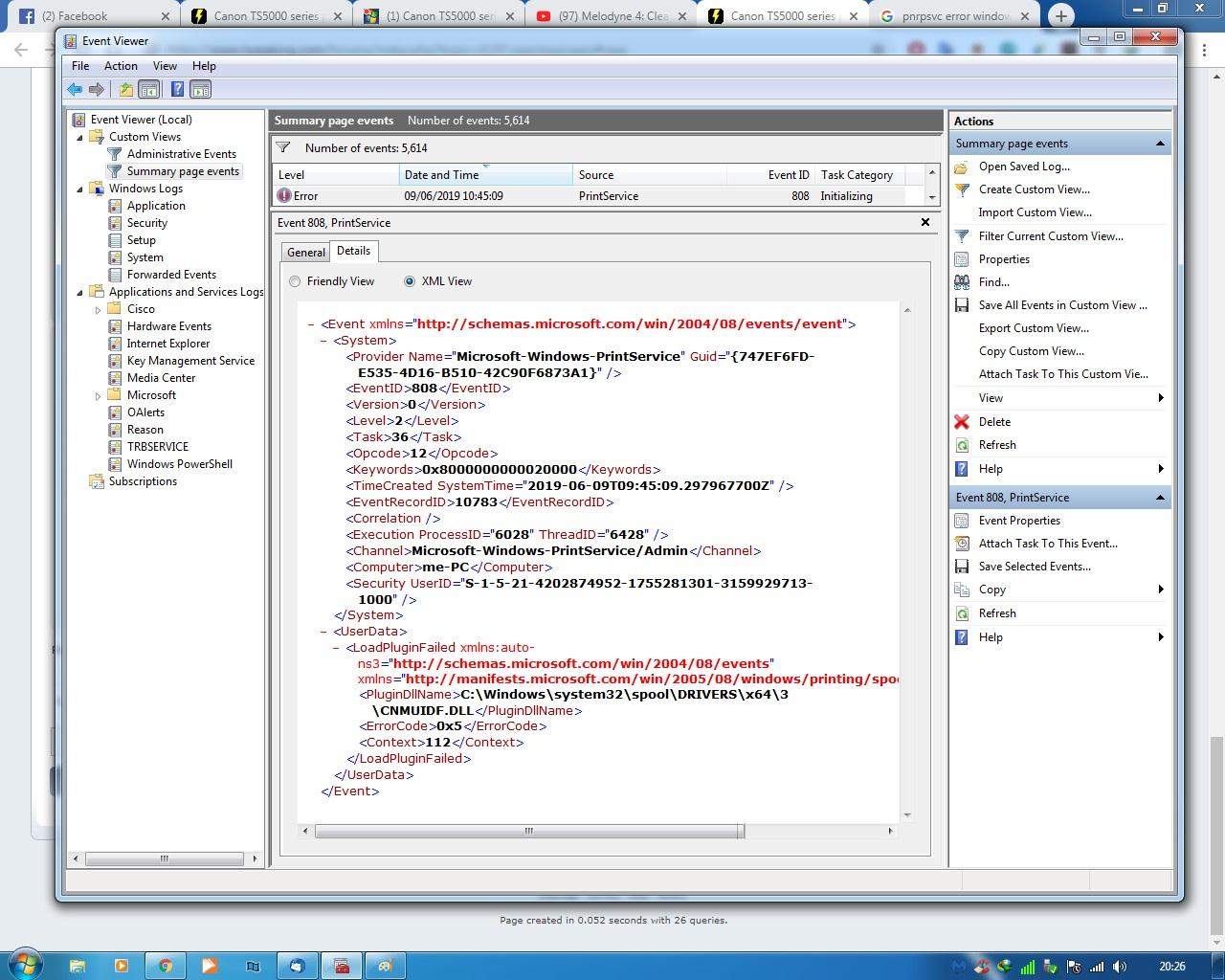Select the Friendly View radio button
Screen dimensions: 1225x980
(x=295, y=281)
